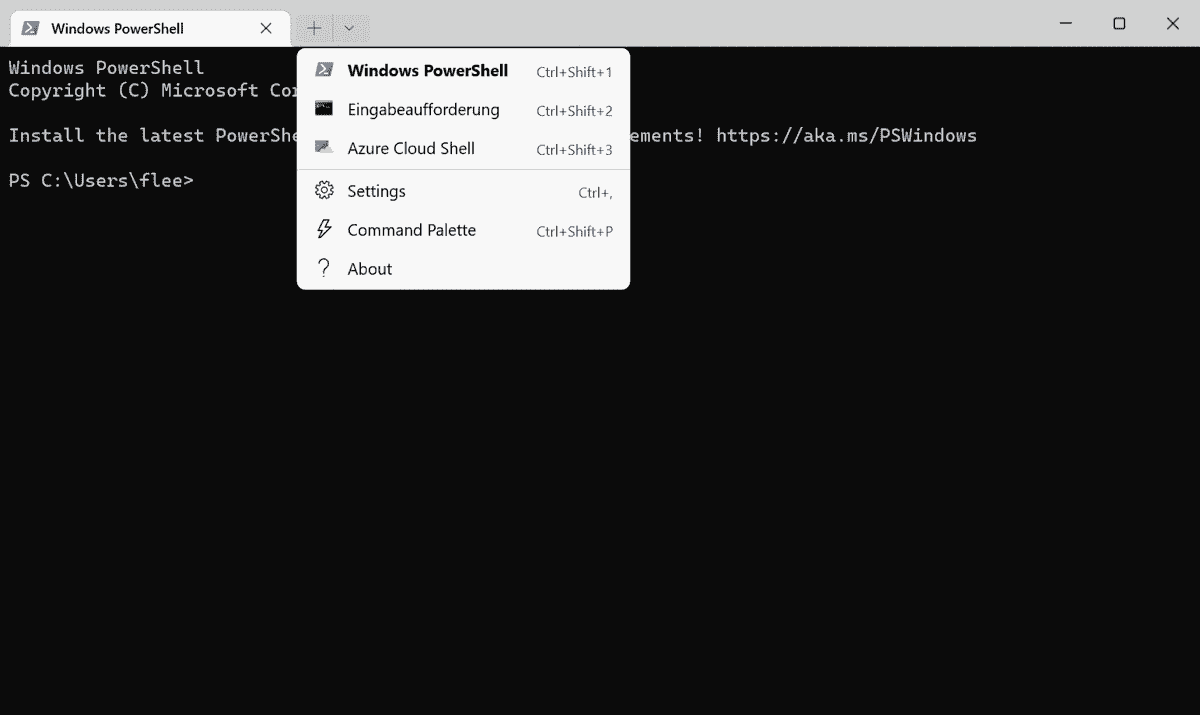Select Windows PowerShell from the profile menu

click(x=428, y=70)
